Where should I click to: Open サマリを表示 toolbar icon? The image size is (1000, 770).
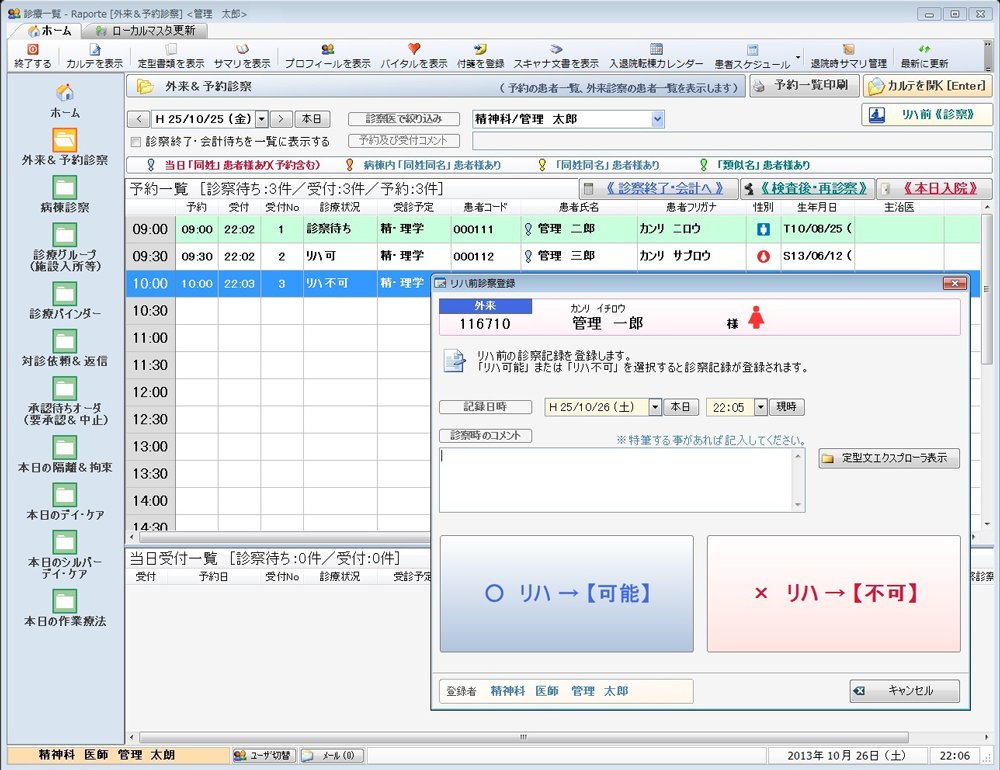click(242, 50)
